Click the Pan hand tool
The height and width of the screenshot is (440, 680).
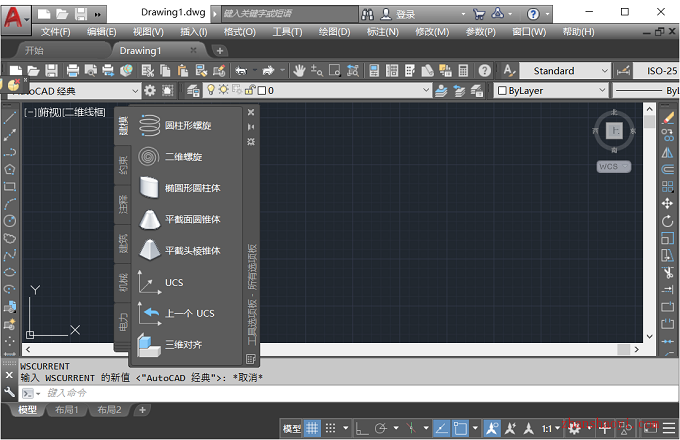(299, 71)
